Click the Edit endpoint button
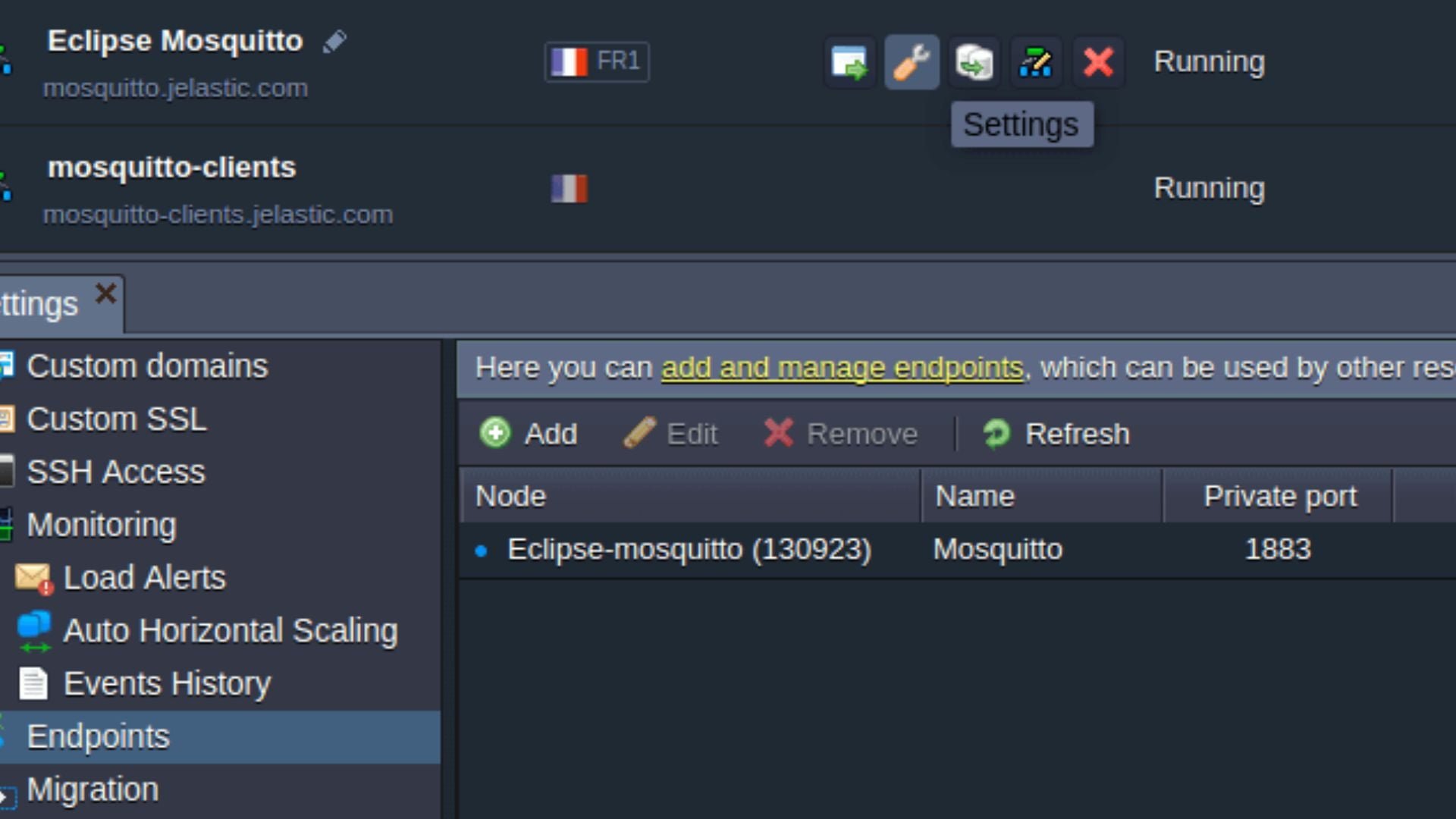 click(670, 434)
